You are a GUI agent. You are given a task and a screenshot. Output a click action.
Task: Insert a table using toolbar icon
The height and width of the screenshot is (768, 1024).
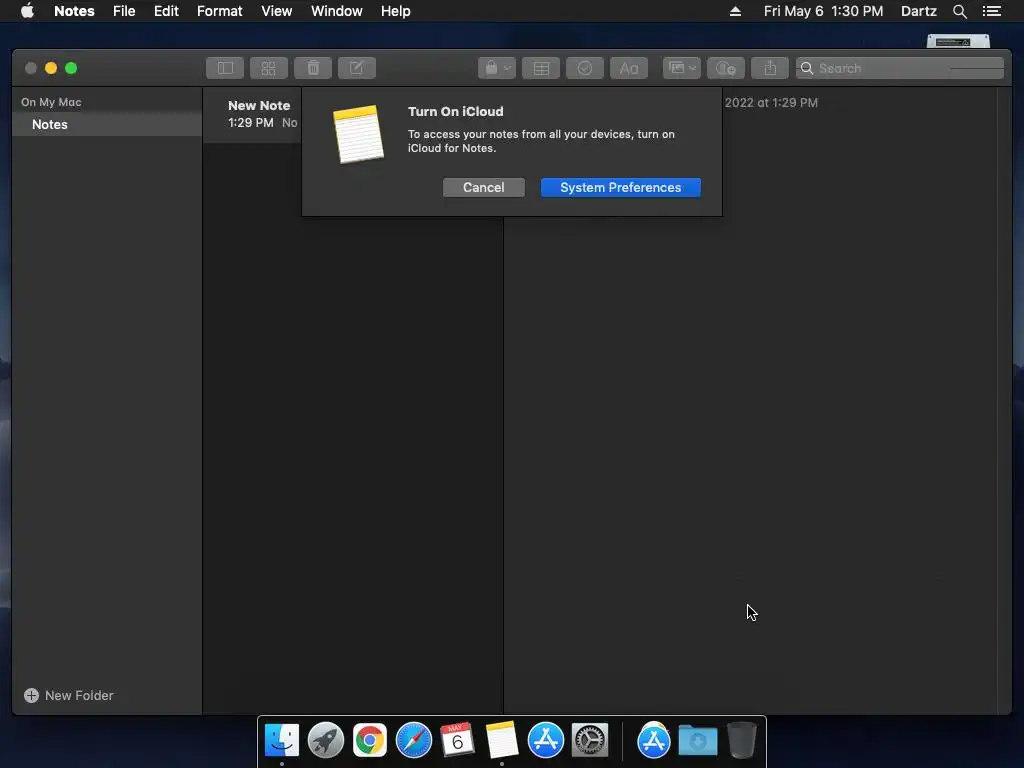pos(541,68)
